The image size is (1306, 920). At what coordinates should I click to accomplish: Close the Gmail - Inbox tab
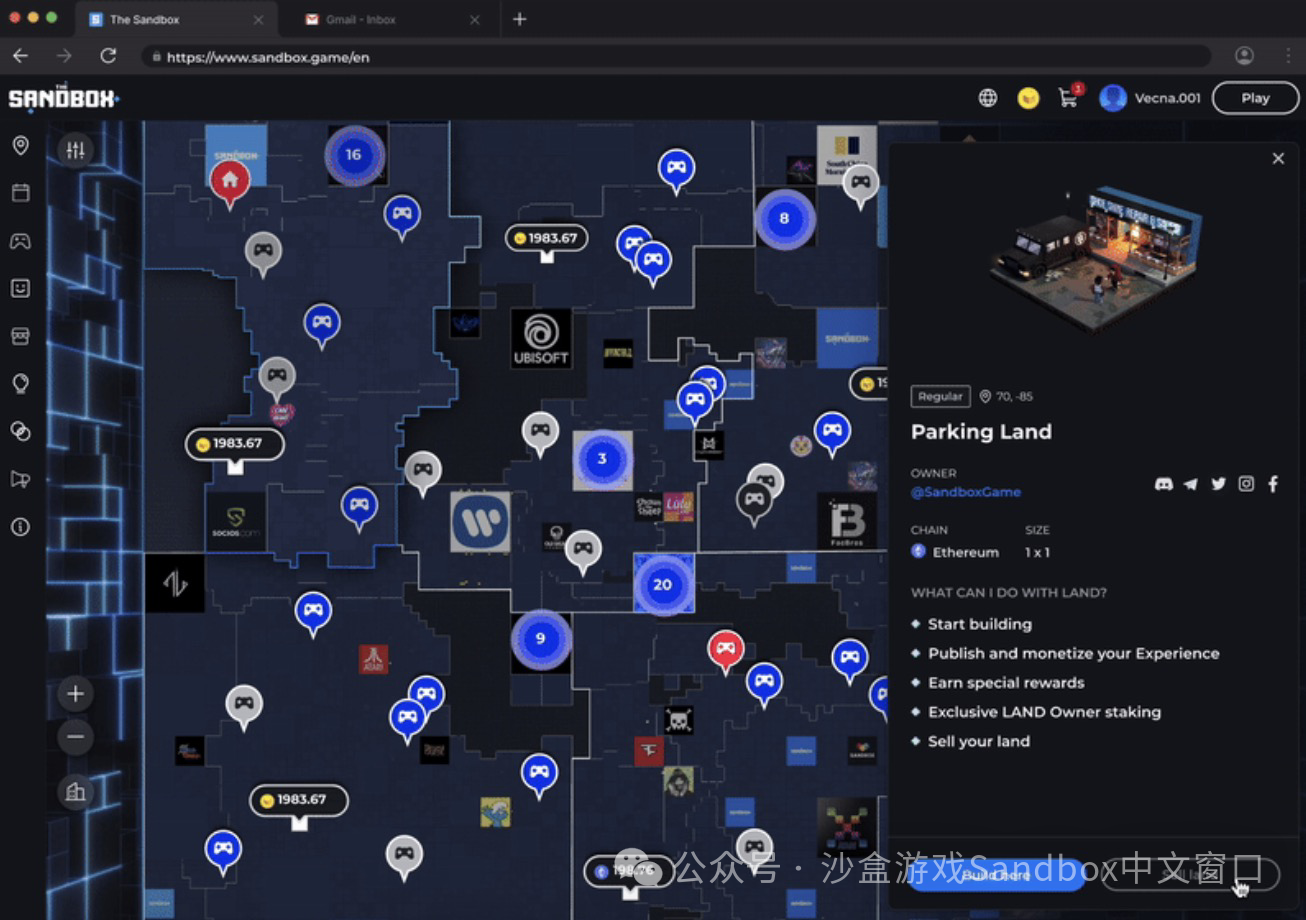(475, 19)
